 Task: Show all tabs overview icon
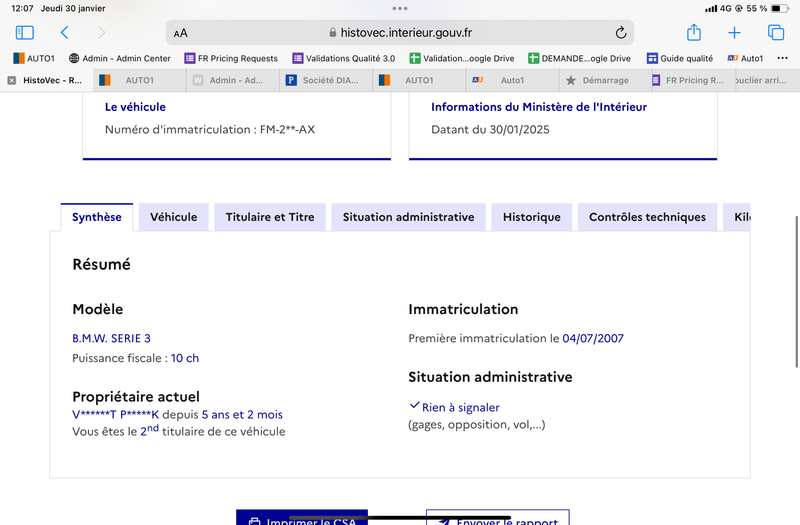776,33
